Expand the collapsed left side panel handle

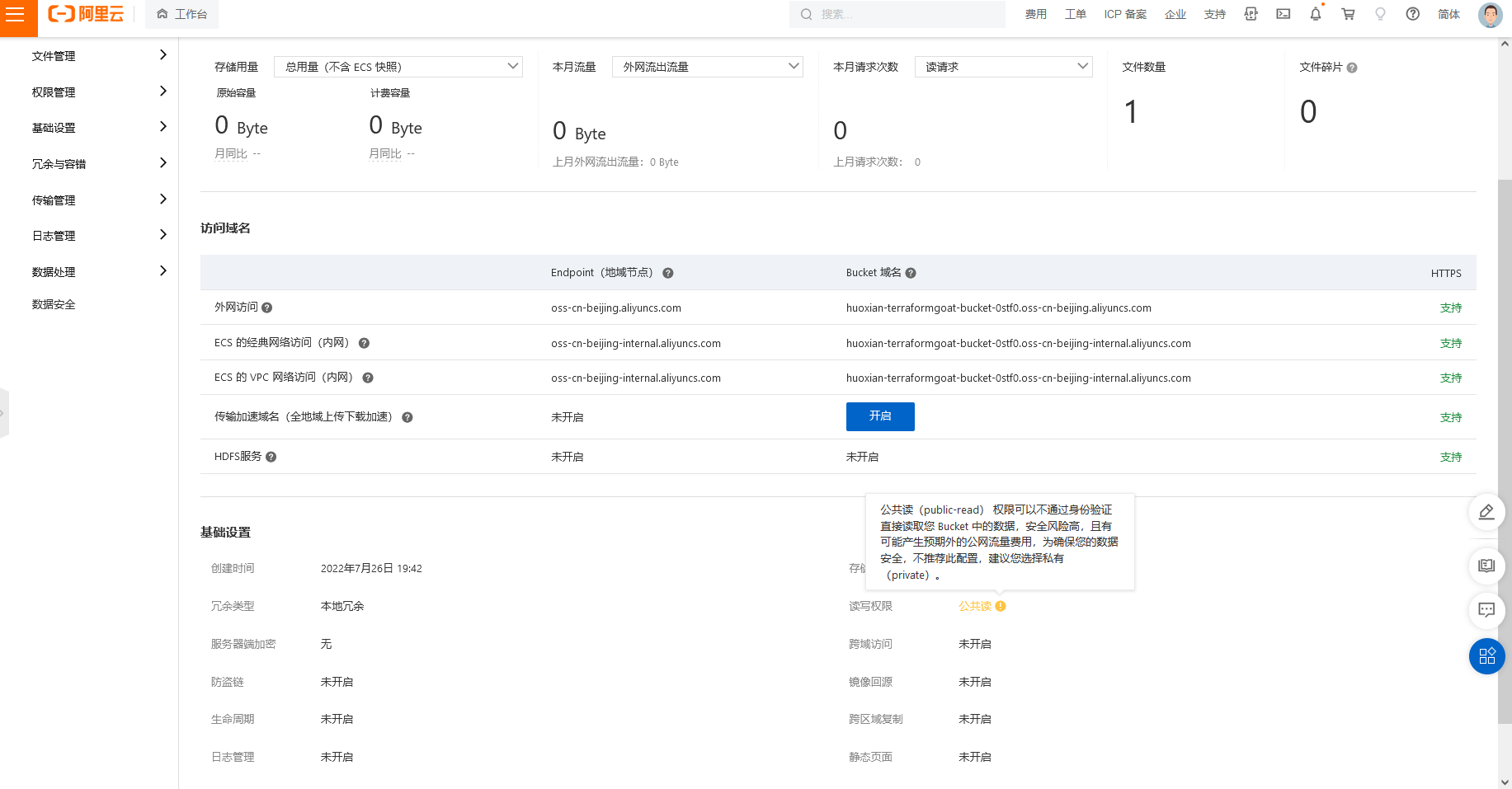point(4,412)
